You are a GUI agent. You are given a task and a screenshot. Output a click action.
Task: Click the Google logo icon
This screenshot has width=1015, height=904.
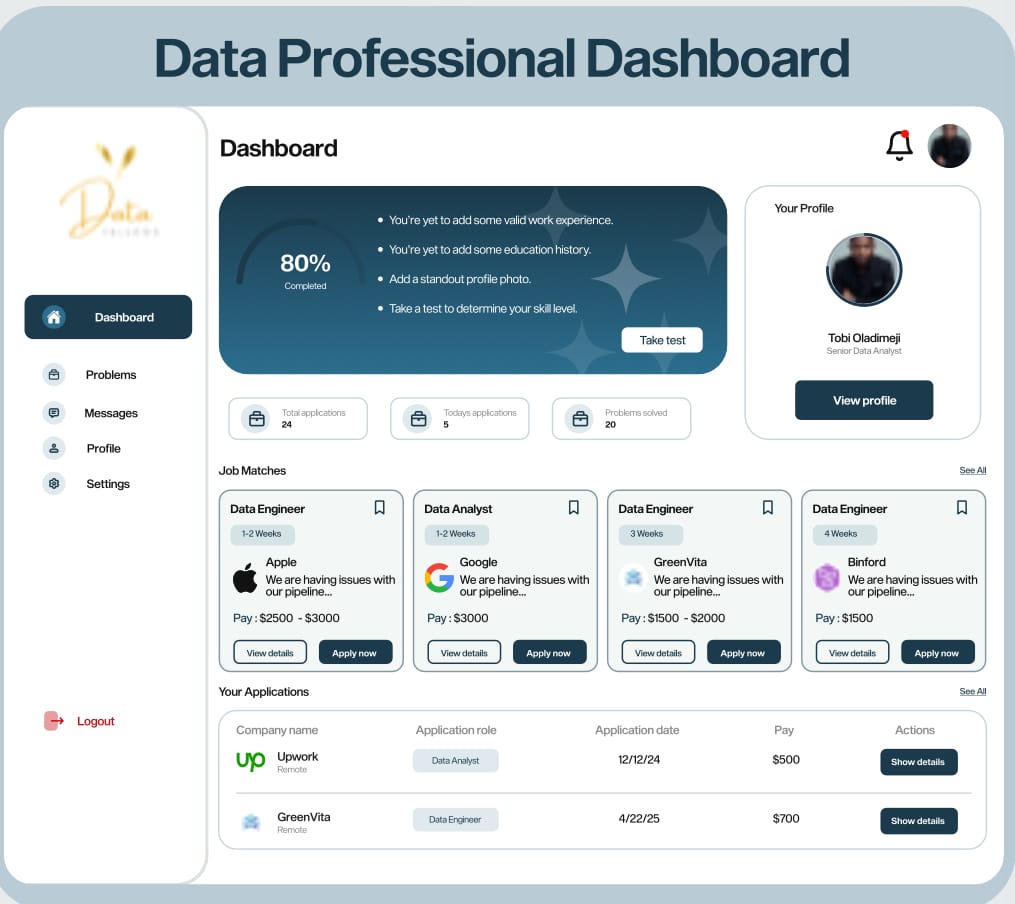click(x=439, y=578)
